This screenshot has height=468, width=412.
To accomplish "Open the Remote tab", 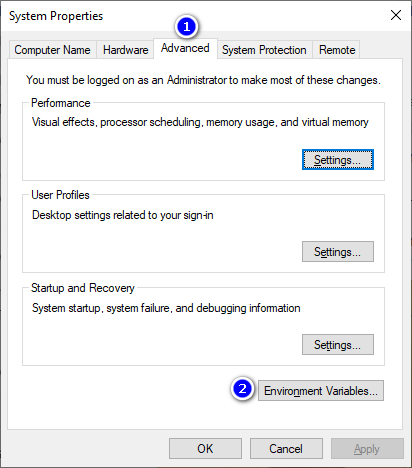I will (x=337, y=50).
